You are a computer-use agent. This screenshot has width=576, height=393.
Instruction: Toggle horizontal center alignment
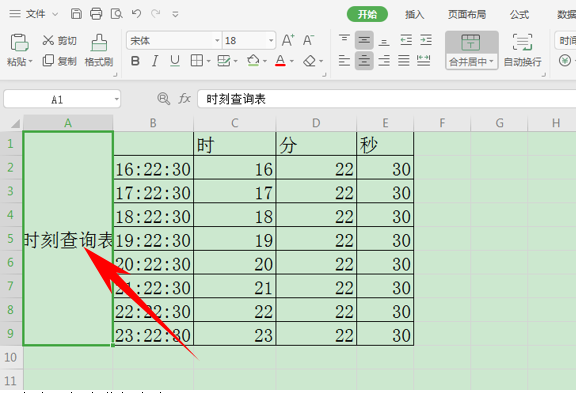[x=364, y=60]
